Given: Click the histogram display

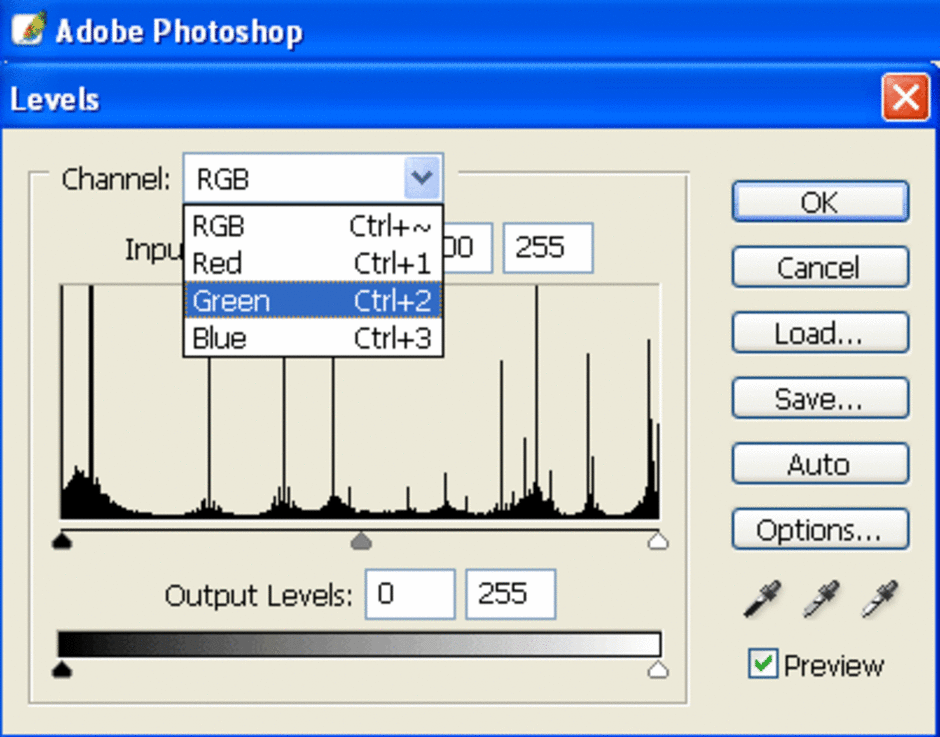Looking at the screenshot, I should coord(360,401).
